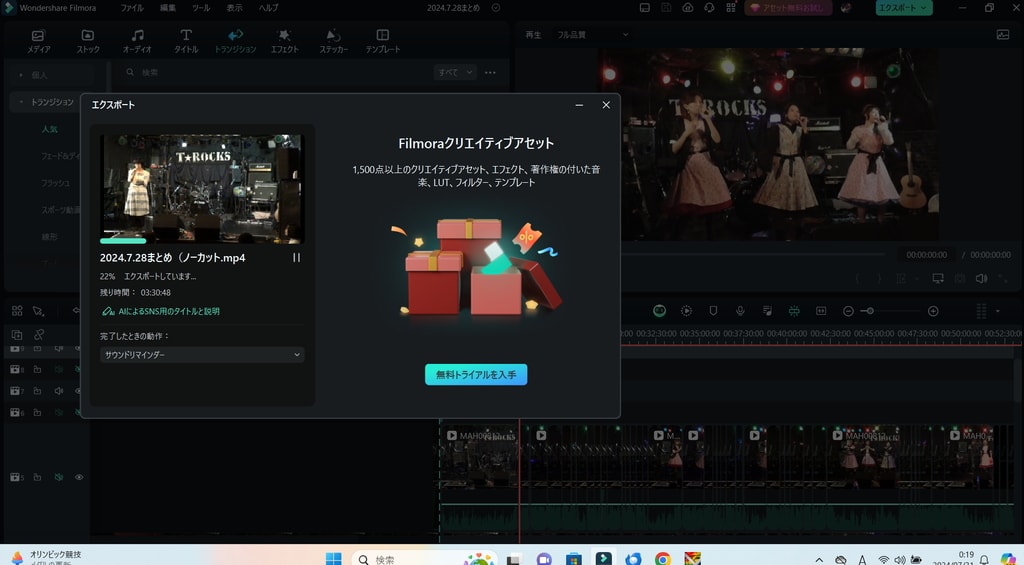Open the サウンドリマインダー completion action dropdown
Viewport: 1024px width, 565px height.
pyautogui.click(x=202, y=355)
